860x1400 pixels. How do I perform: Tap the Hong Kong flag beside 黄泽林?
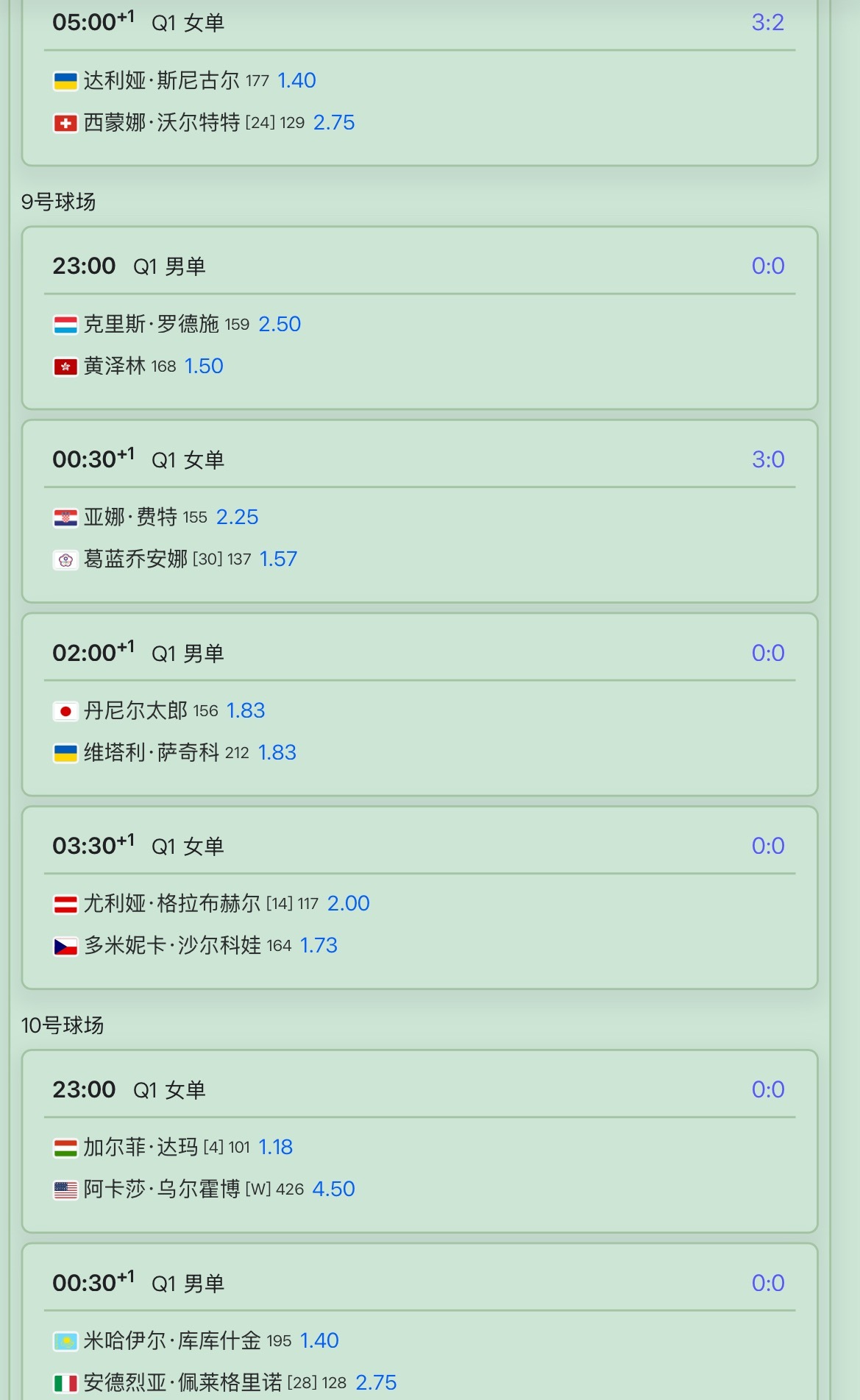pos(65,367)
